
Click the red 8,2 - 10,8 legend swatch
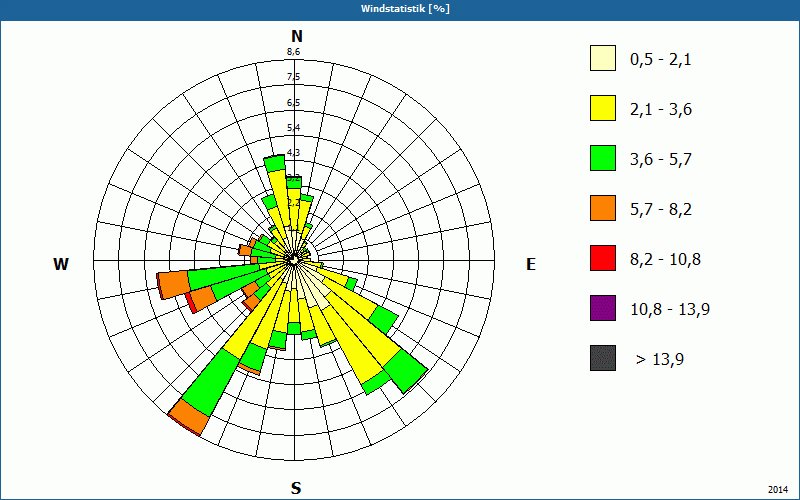pos(603,258)
